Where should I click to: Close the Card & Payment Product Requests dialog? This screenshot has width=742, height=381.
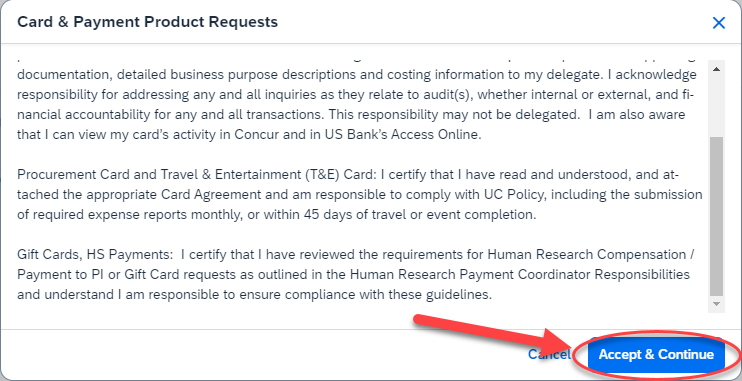[718, 23]
